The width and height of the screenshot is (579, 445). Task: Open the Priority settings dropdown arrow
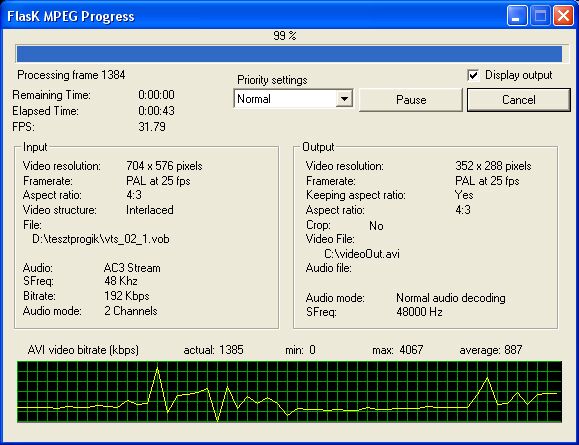[344, 99]
